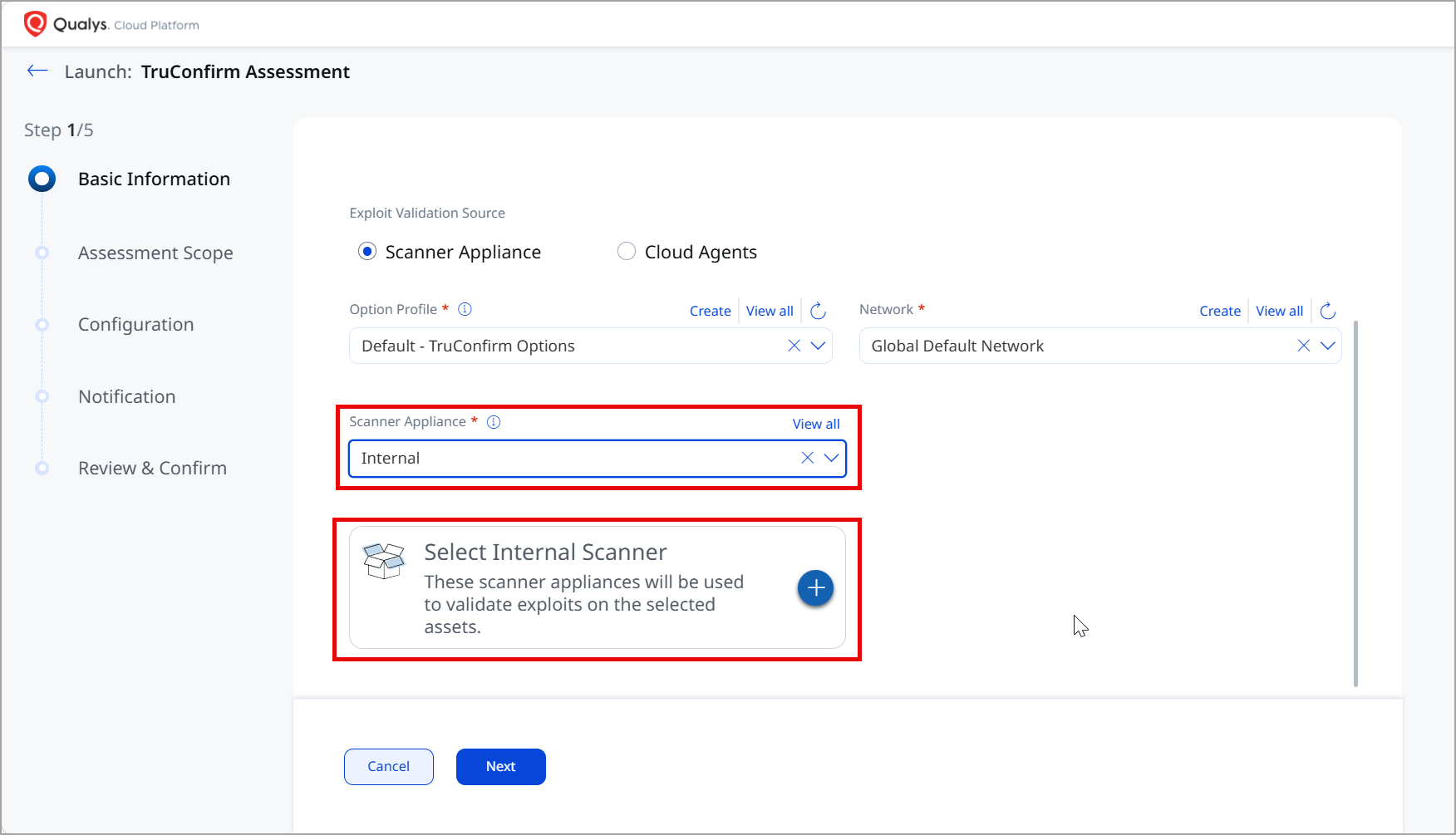
Task: Click the Global Default Network field
Action: [1100, 346]
